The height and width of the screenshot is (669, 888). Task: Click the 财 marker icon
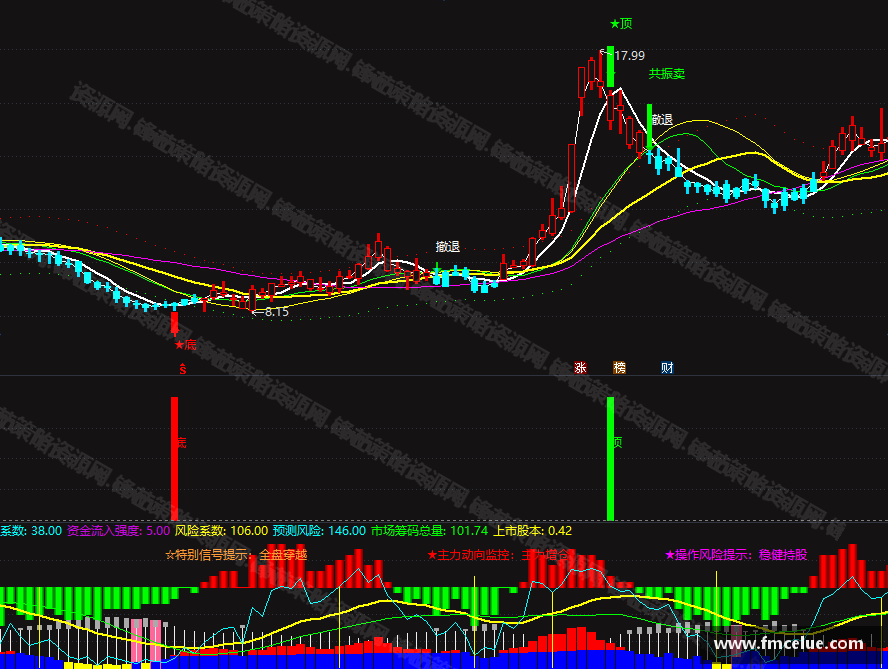667,368
